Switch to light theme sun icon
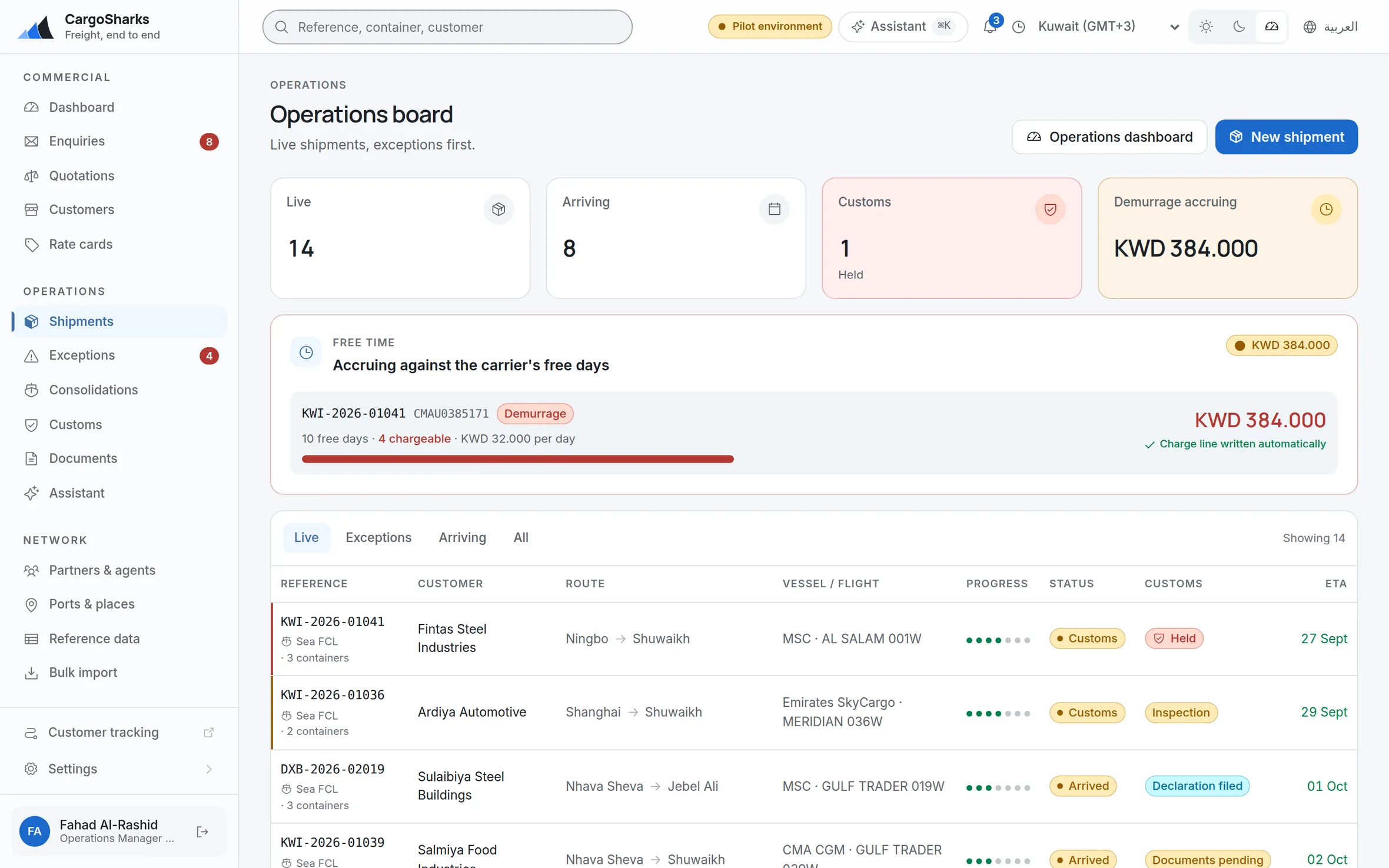Screen dimensions: 1389x868 pyautogui.click(x=1206, y=26)
